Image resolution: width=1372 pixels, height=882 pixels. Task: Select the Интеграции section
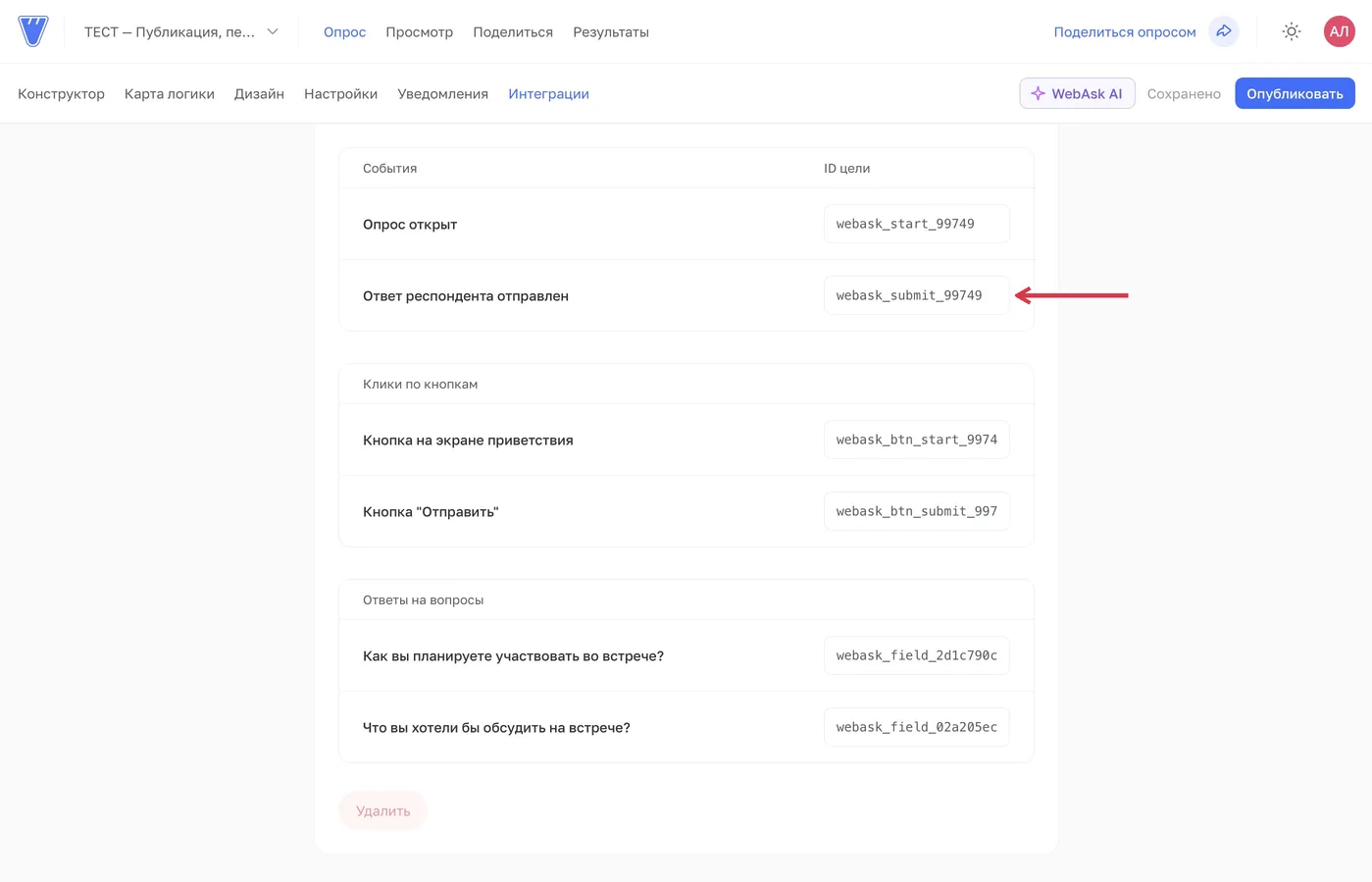(548, 94)
